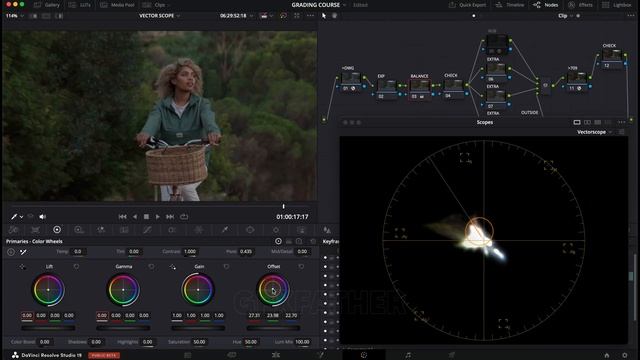Screen dimensions: 640x360
Task: Play the clip forward
Action: (158, 217)
